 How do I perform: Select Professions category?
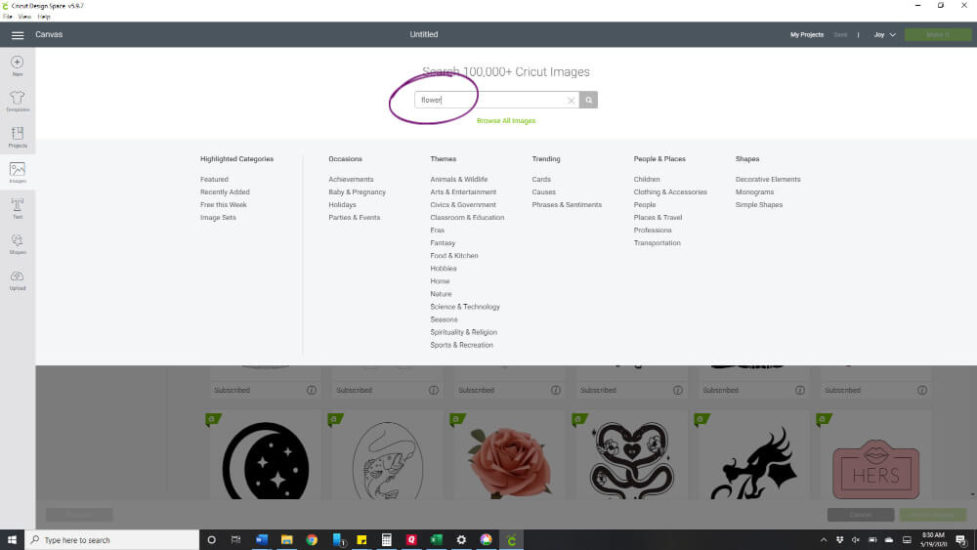click(652, 230)
